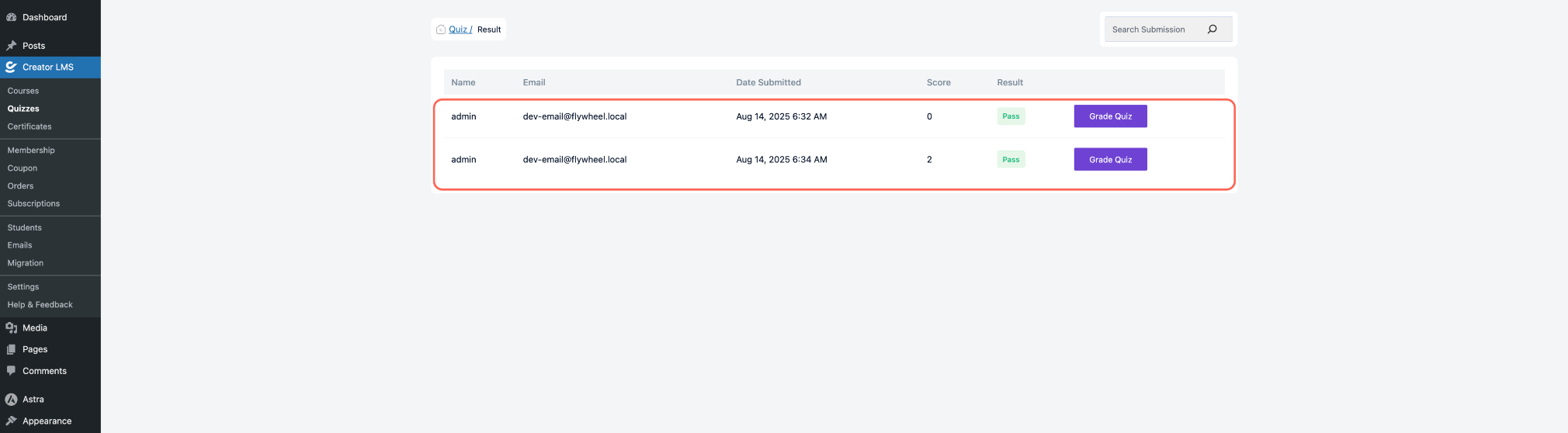Open the Media menu label
Image resolution: width=1568 pixels, height=433 pixels.
35,328
